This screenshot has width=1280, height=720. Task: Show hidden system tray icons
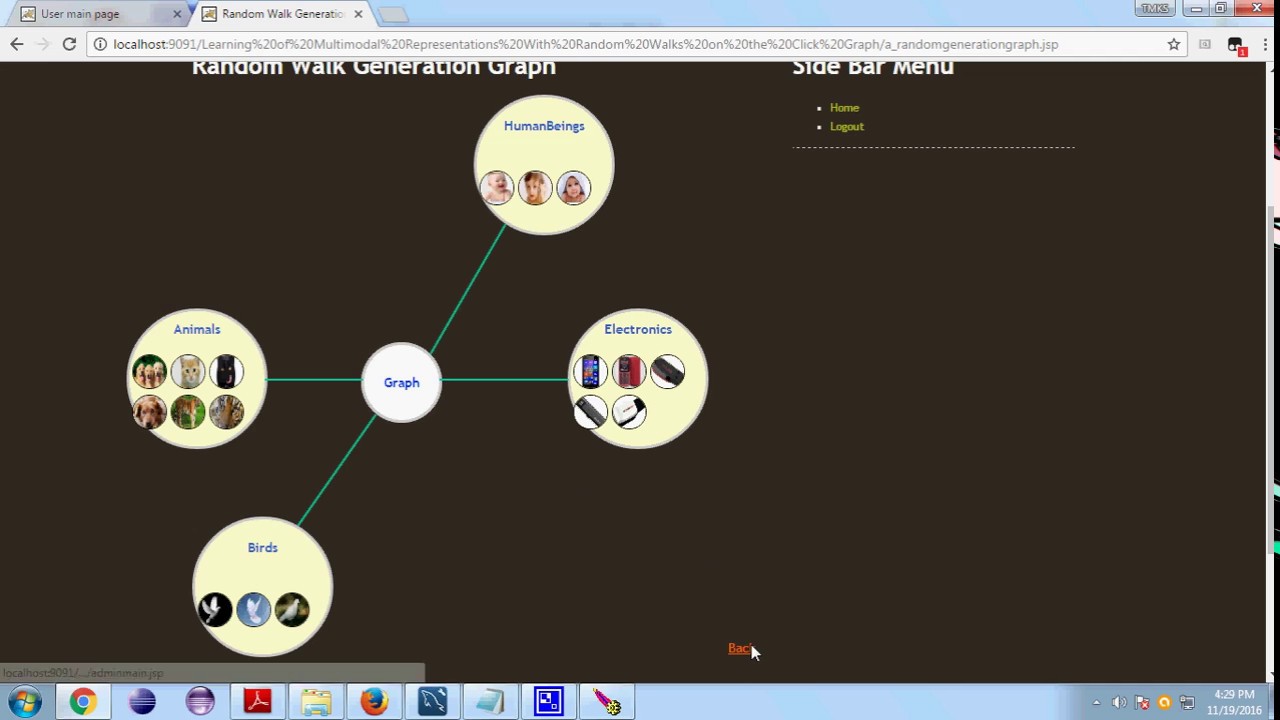pos(1096,703)
